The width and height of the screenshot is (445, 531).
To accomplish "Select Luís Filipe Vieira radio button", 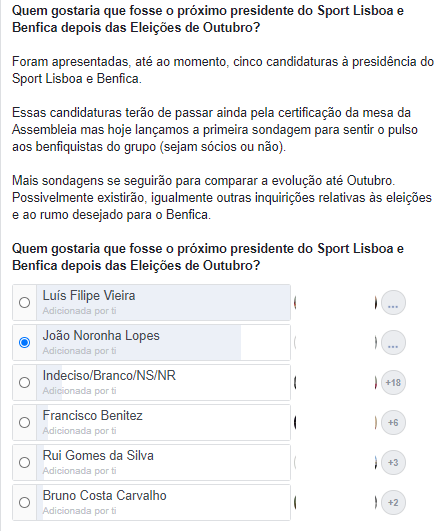I will point(24,302).
